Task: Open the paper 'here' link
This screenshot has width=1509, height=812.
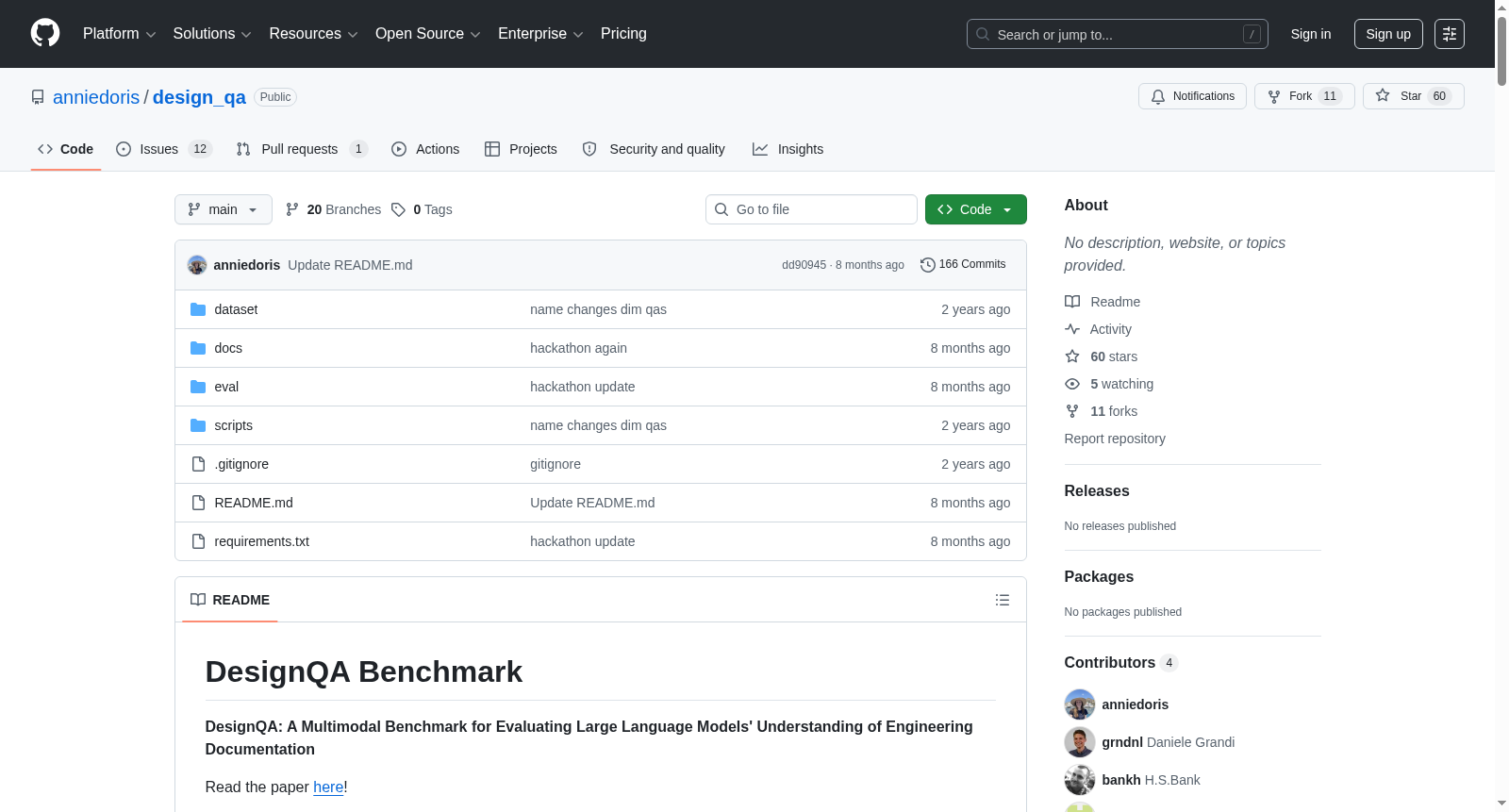Action: (x=328, y=787)
